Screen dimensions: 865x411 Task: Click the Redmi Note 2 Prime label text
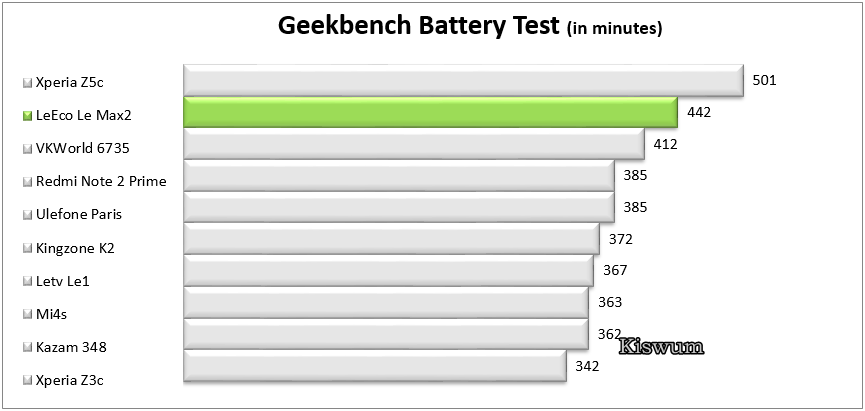click(x=101, y=182)
